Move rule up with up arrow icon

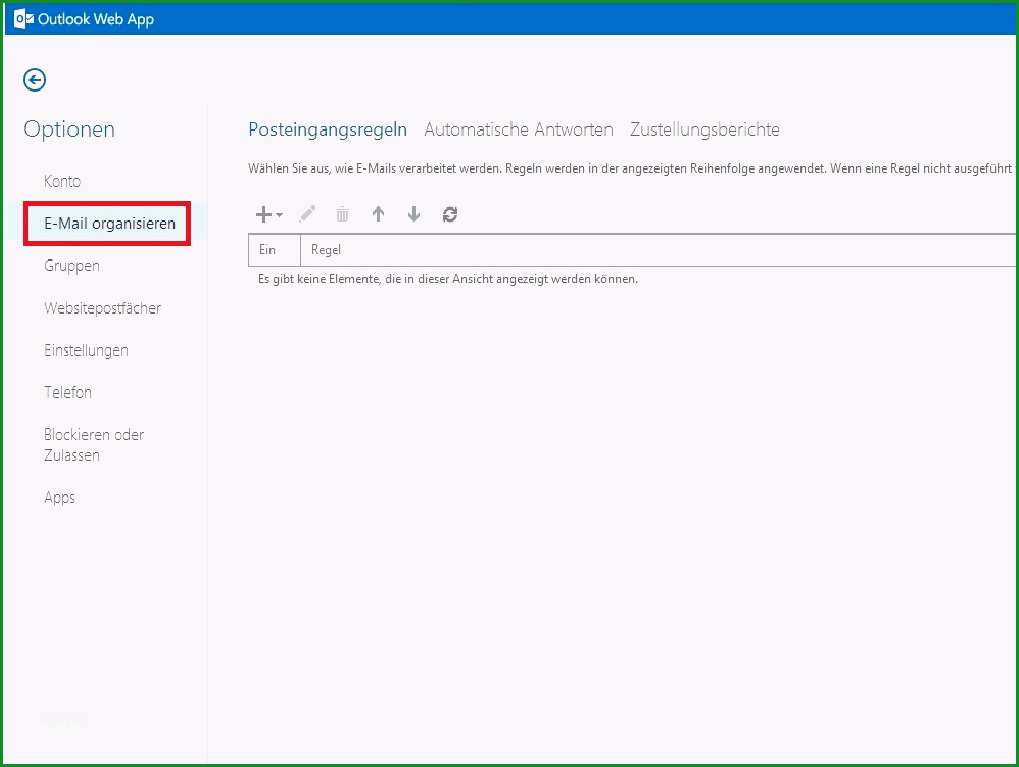pyautogui.click(x=378, y=214)
